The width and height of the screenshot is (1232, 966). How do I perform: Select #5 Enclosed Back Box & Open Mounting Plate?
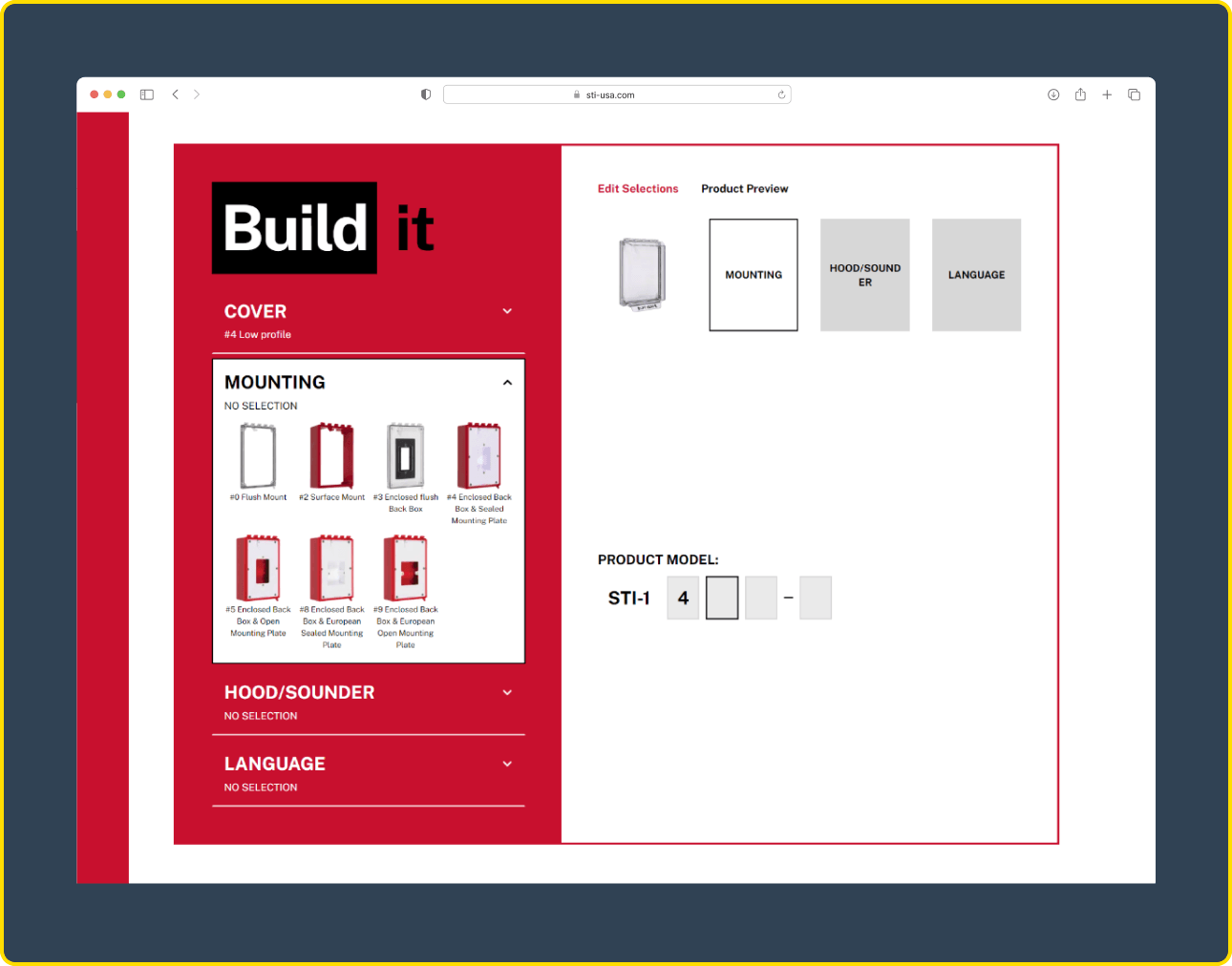[x=257, y=568]
